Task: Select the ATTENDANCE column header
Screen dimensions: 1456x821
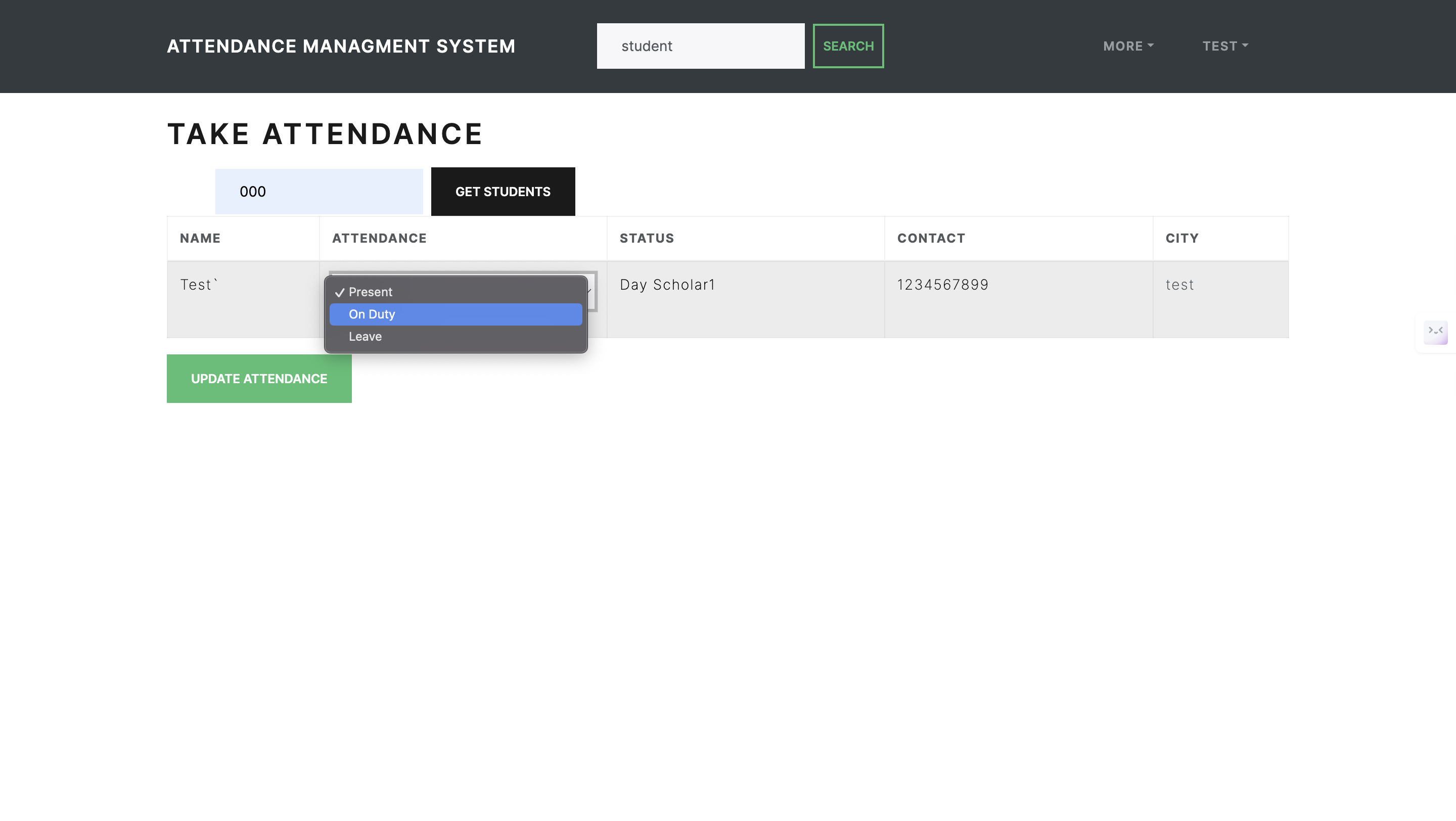Action: point(379,238)
